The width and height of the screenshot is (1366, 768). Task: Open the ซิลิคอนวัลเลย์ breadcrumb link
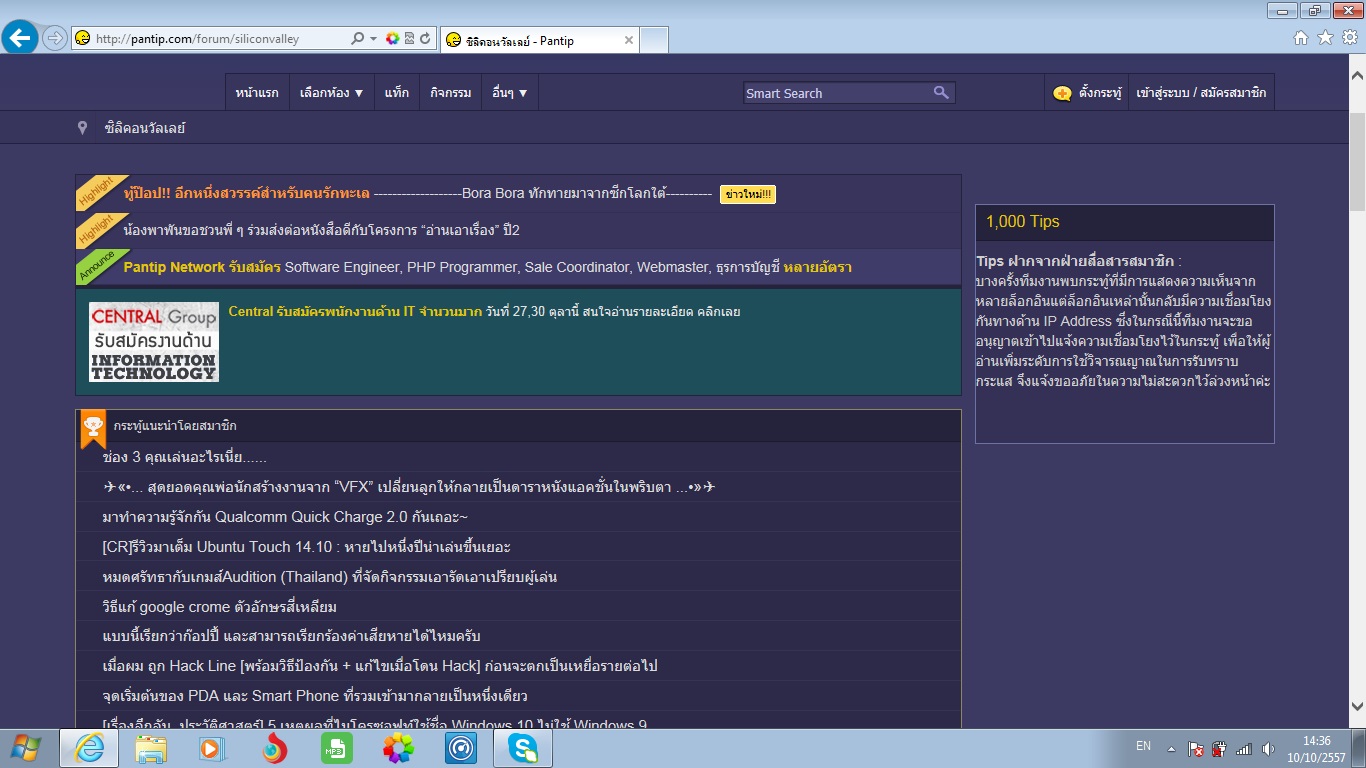[145, 128]
